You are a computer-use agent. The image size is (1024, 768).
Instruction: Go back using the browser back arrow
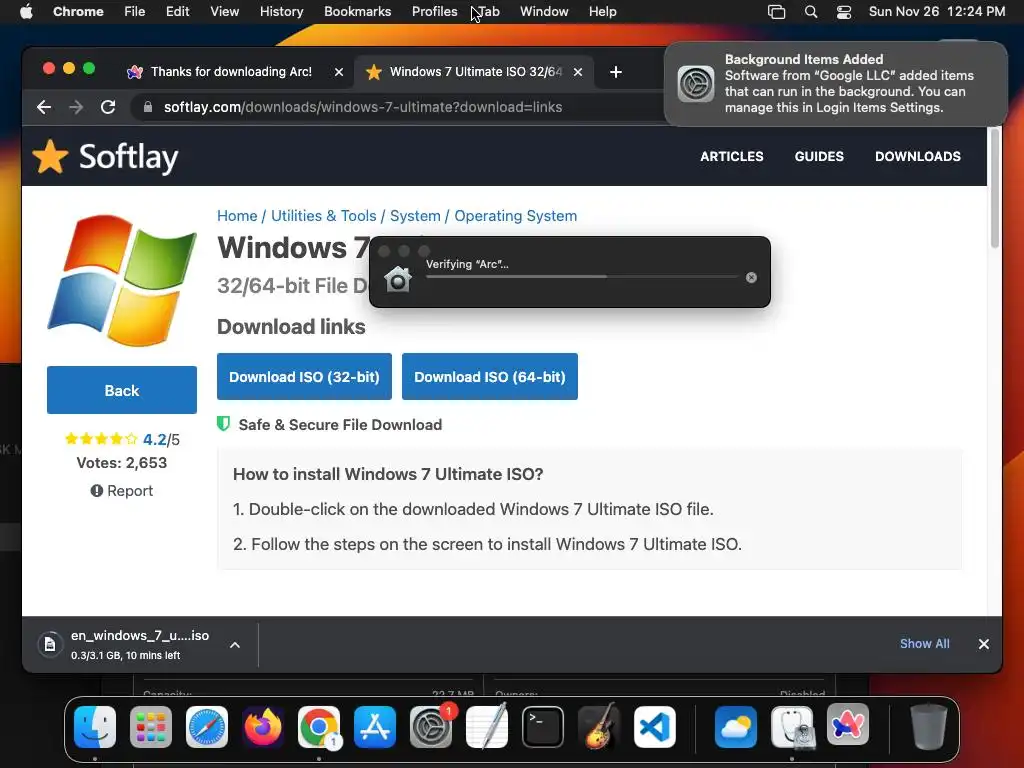pyautogui.click(x=44, y=107)
